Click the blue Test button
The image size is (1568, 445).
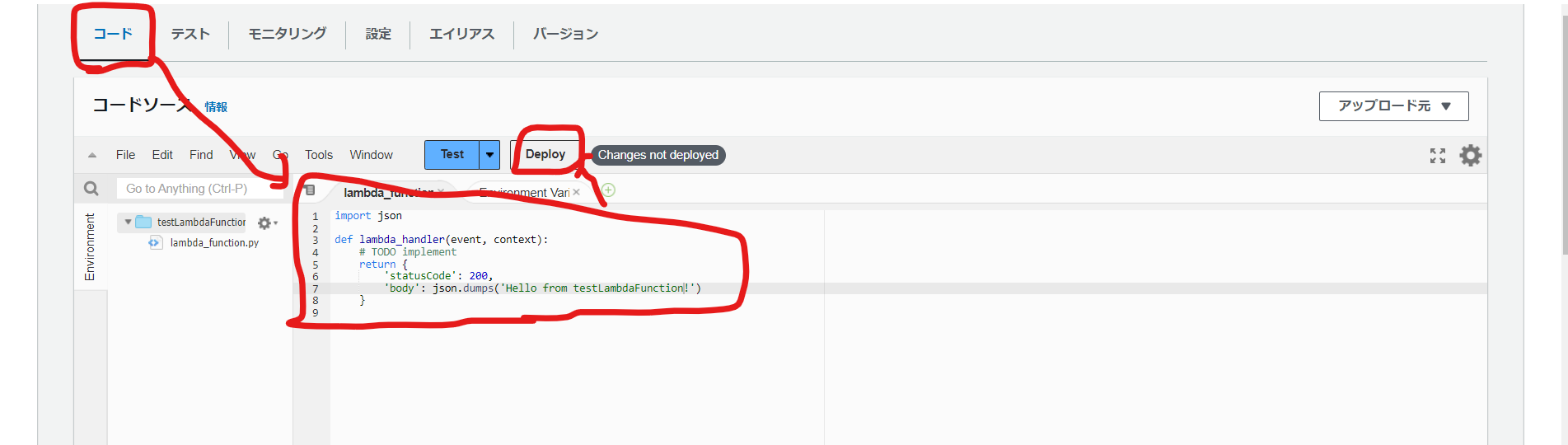[x=452, y=154]
